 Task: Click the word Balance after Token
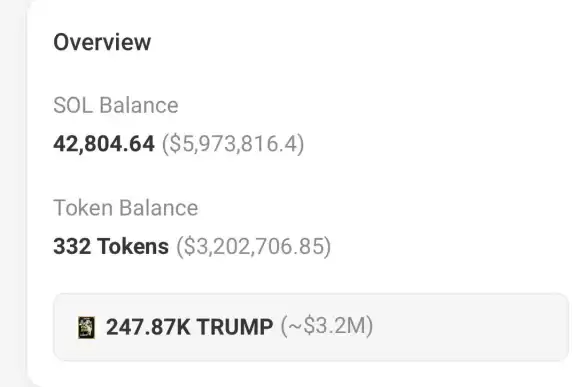tap(159, 208)
